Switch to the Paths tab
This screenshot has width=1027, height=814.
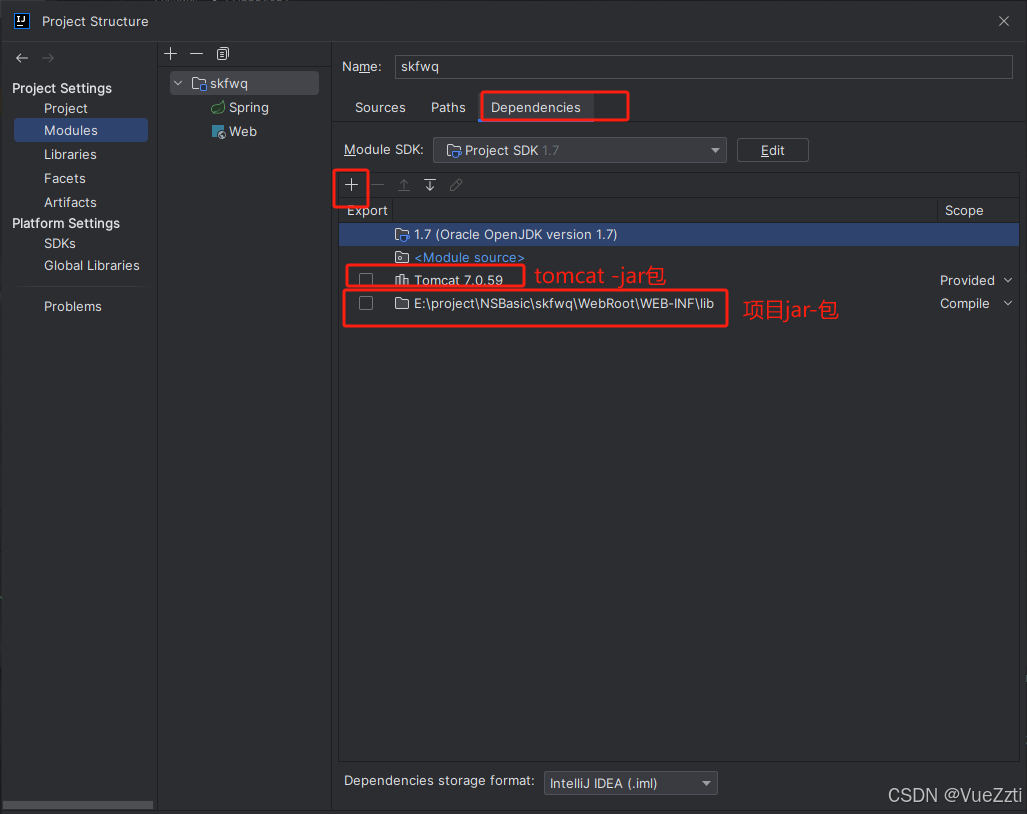(x=448, y=107)
